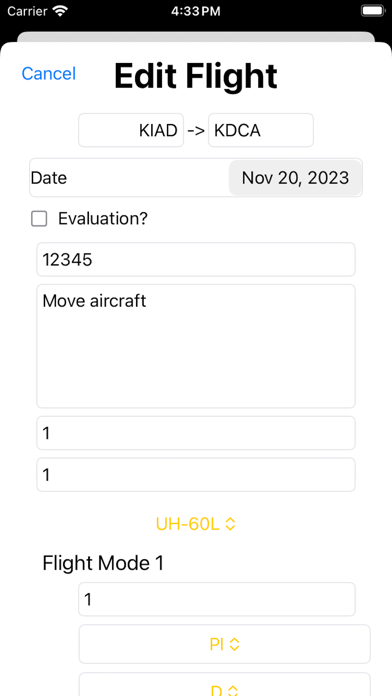Select the second field containing 1 above UH-60L
Image resolution: width=392 pixels, height=696 pixels.
(196, 475)
